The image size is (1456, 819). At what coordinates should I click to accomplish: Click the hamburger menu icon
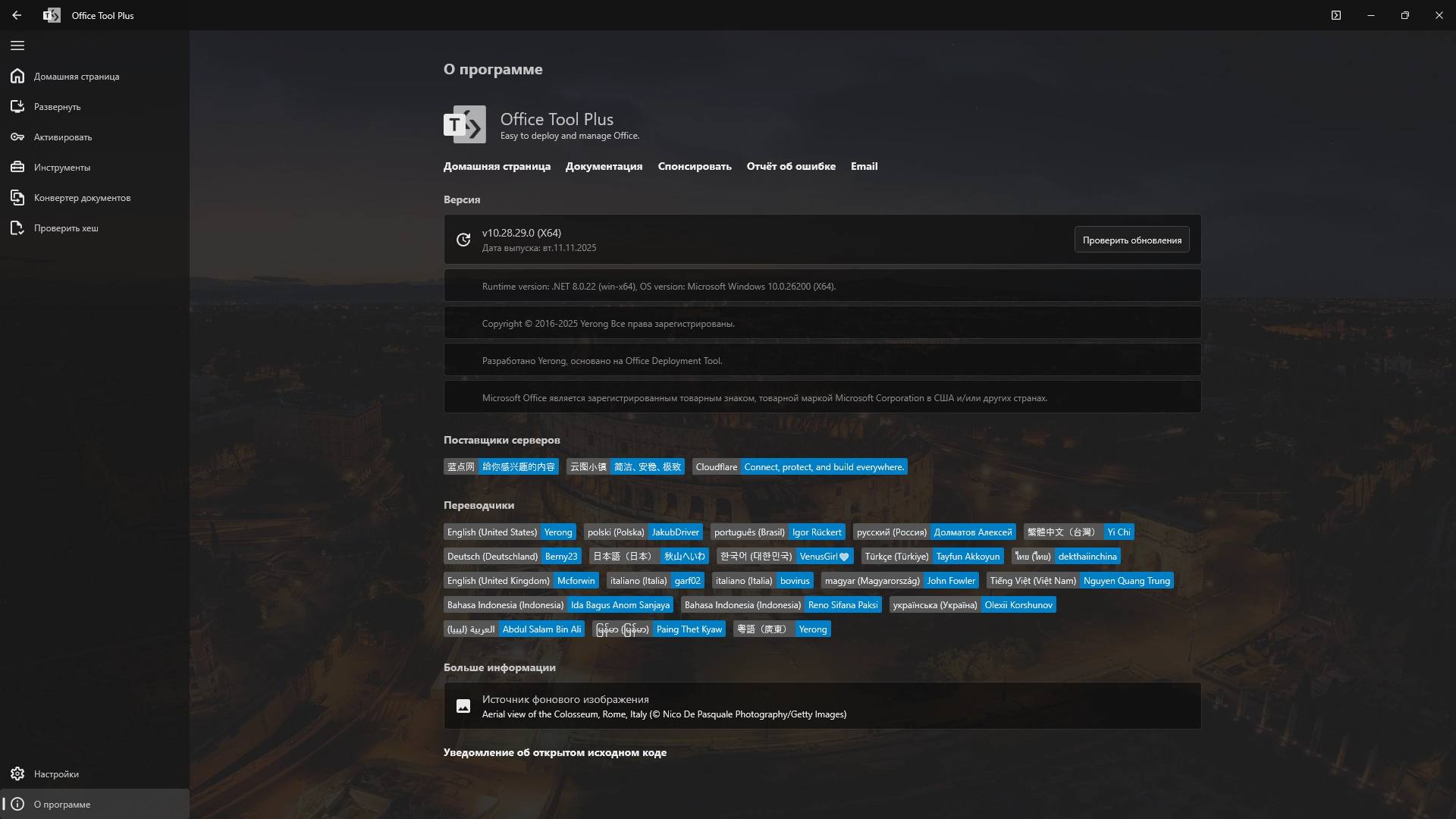(x=17, y=45)
